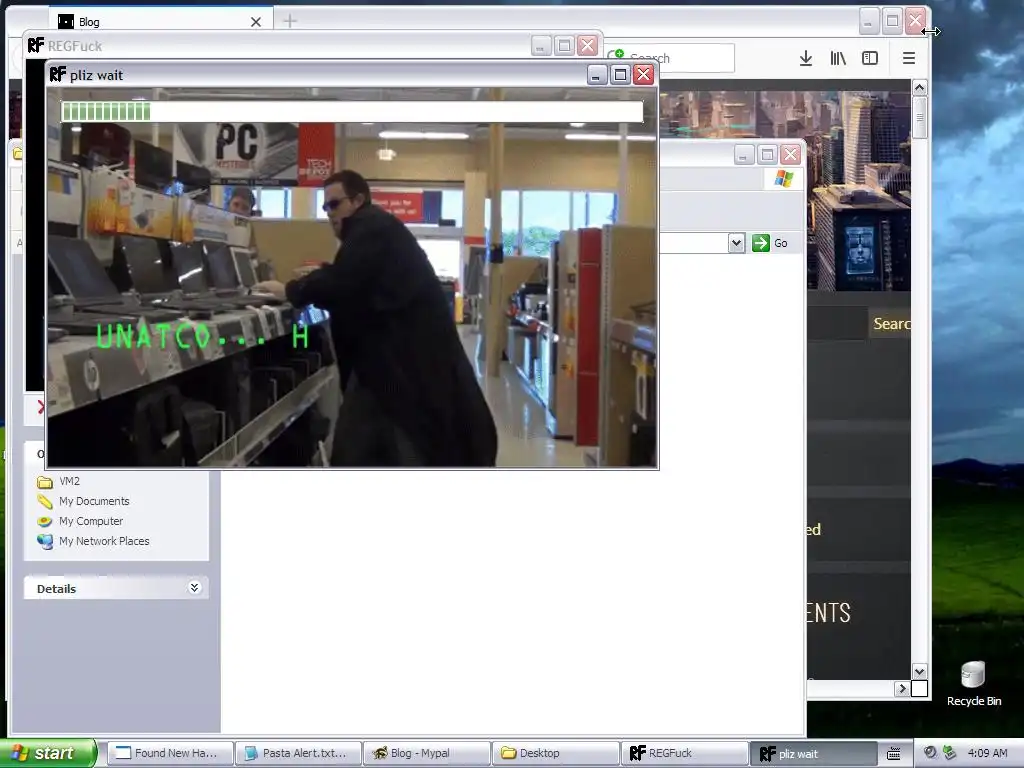The width and height of the screenshot is (1024, 768).
Task: Click the browser Search field
Action: 669,58
